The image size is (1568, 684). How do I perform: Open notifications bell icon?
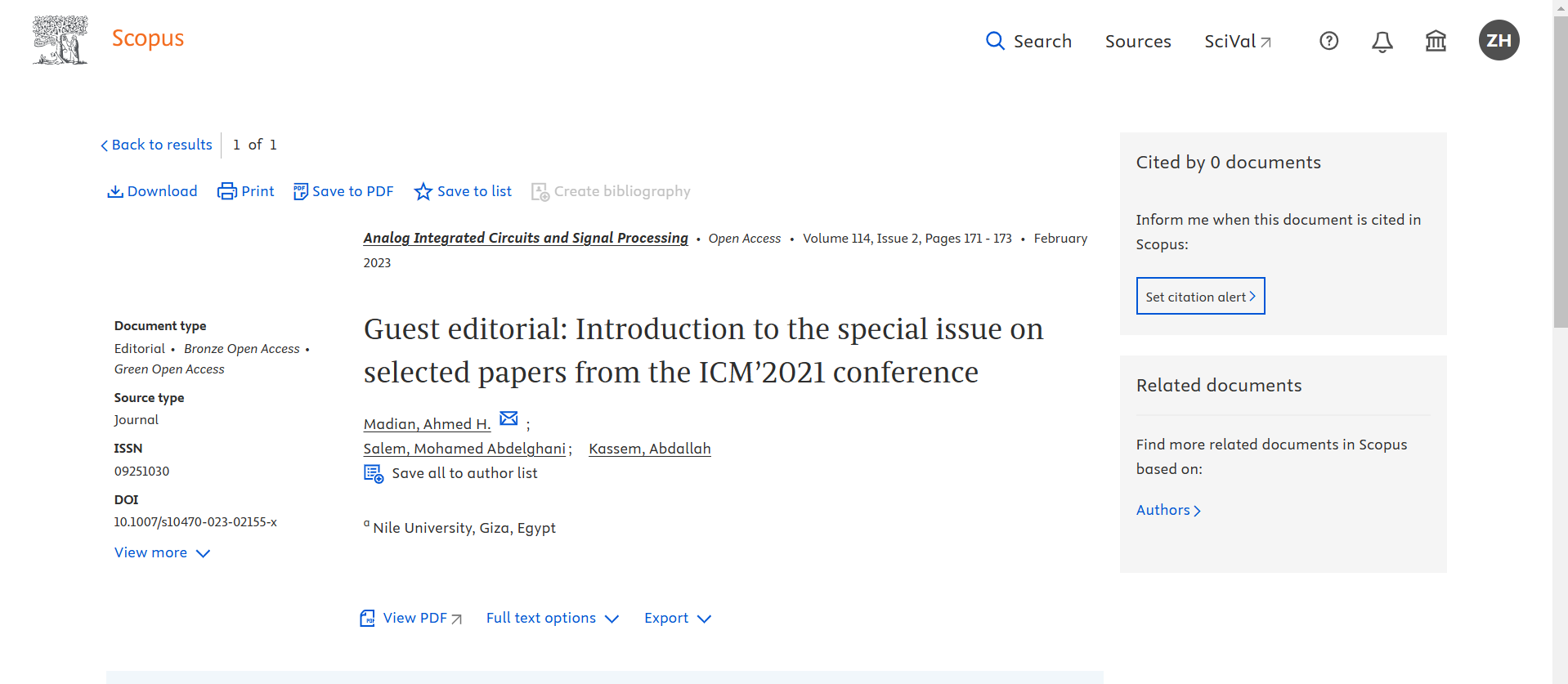(x=1382, y=41)
